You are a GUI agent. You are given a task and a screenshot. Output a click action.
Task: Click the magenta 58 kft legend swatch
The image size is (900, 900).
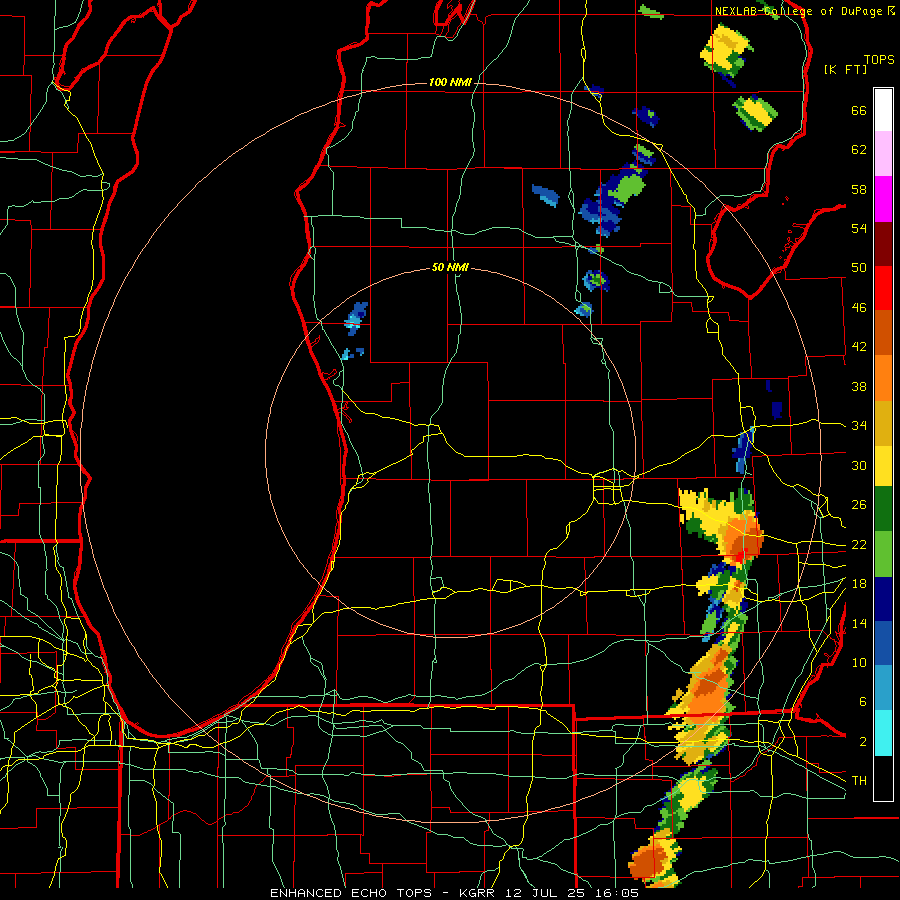(883, 199)
